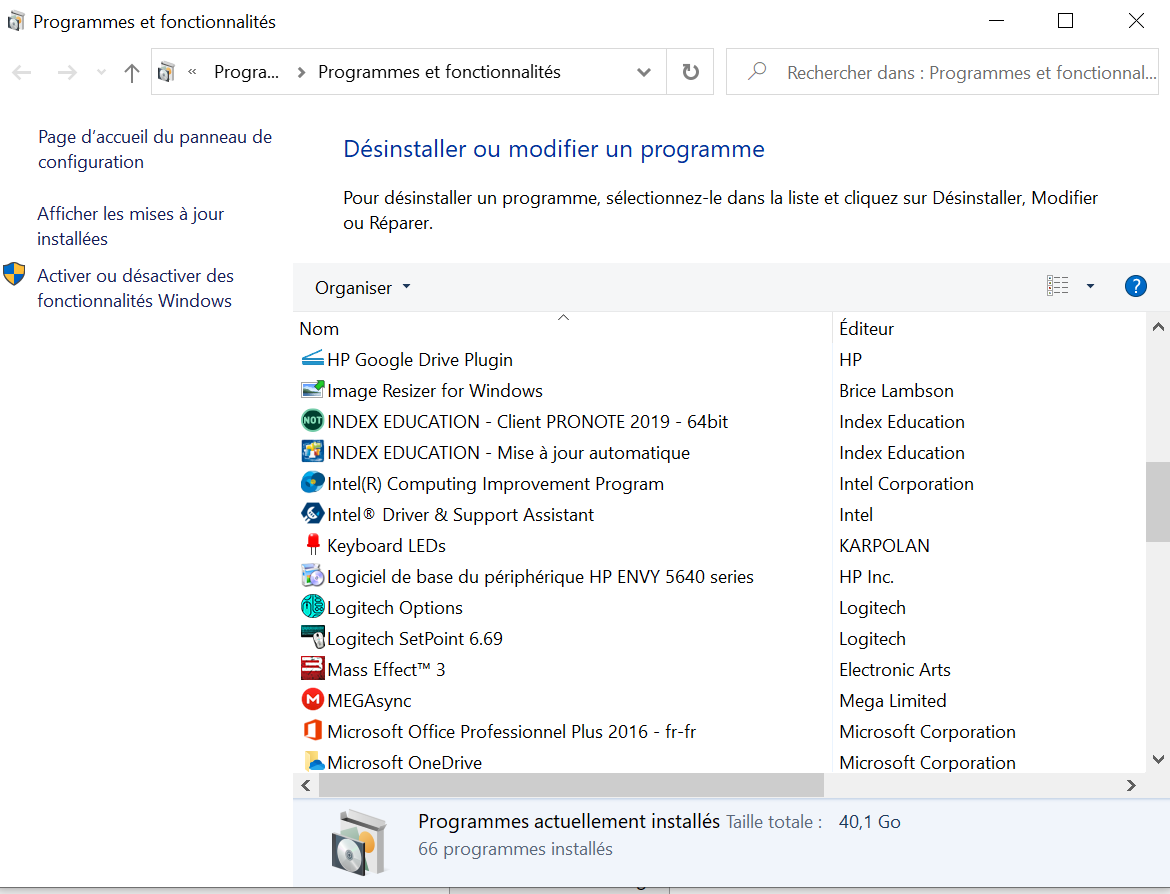This screenshot has width=1170, height=894.
Task: Expand the view options dropdown arrow
Action: [x=1090, y=286]
